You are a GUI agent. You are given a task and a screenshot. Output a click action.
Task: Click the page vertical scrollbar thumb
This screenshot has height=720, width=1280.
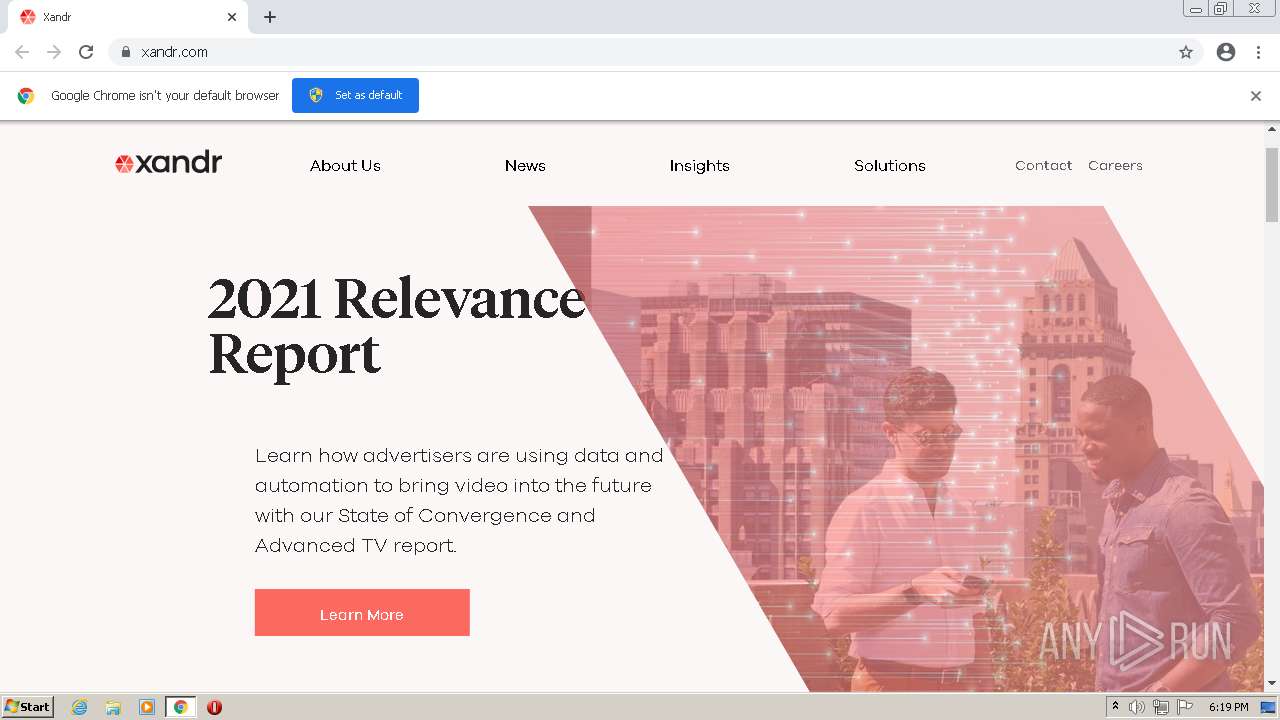click(x=1272, y=185)
